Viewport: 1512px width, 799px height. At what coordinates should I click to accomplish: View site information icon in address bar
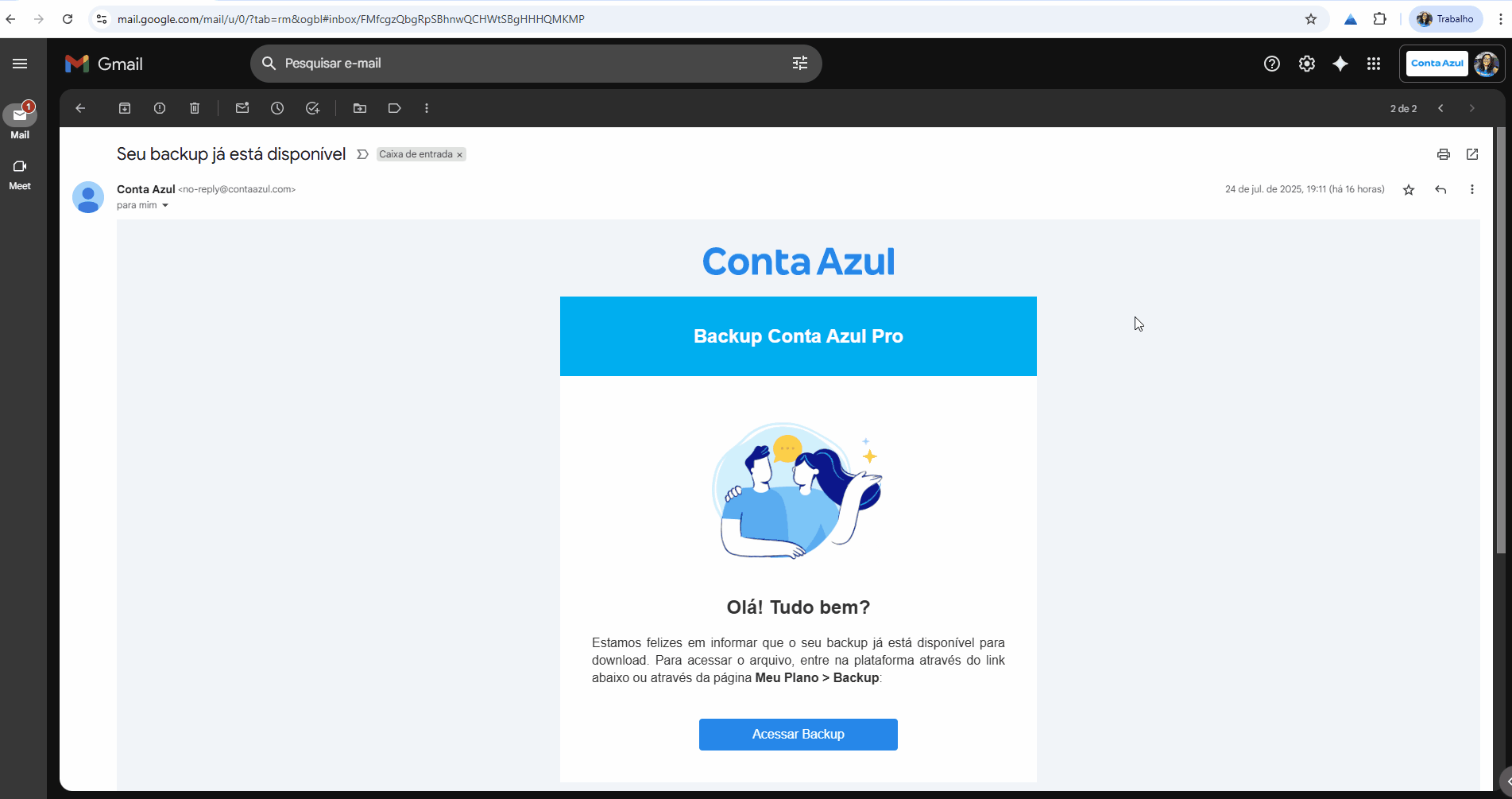pyautogui.click(x=101, y=19)
